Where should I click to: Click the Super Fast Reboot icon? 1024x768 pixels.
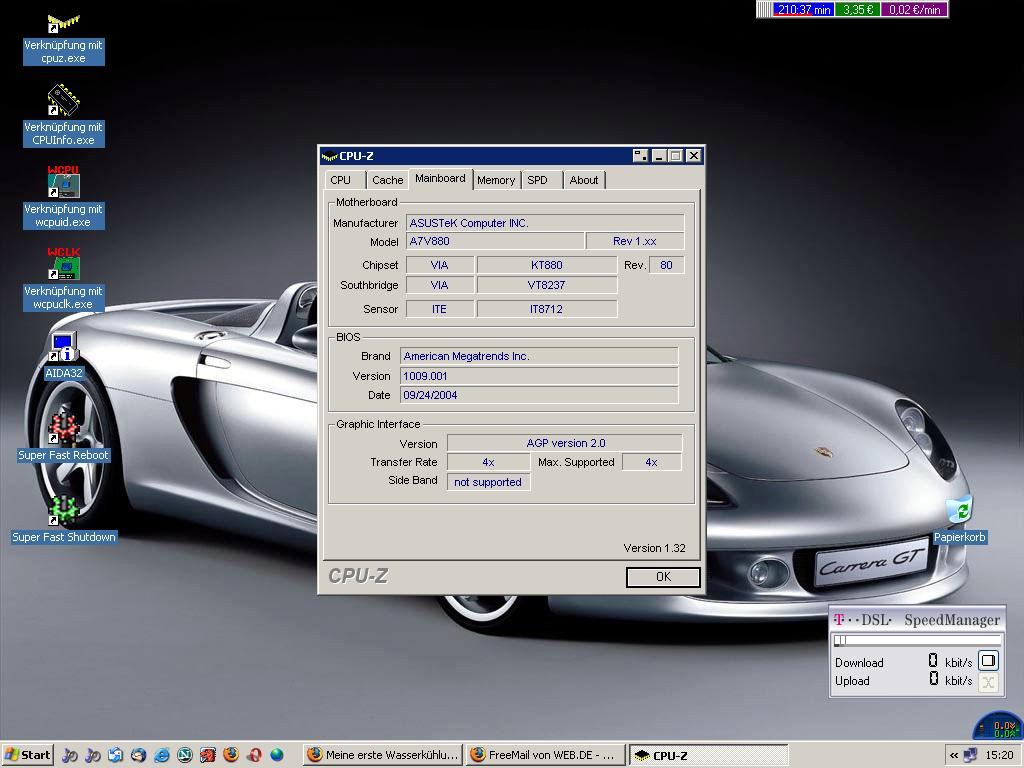coord(63,430)
